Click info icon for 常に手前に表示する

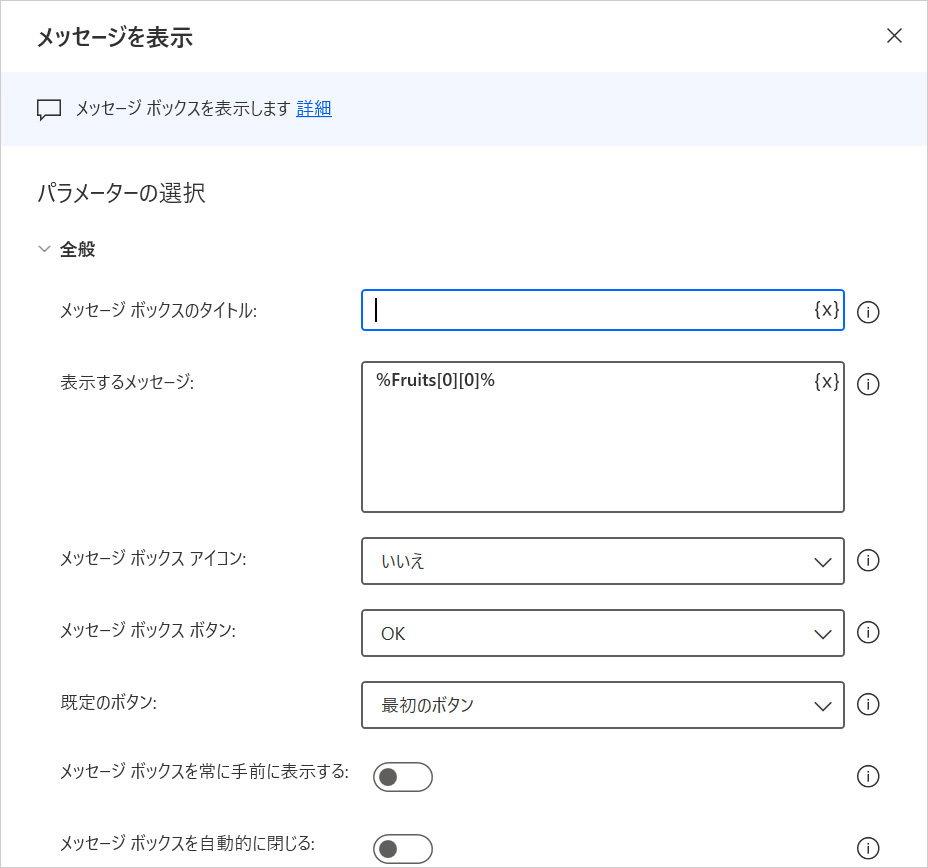(x=868, y=777)
